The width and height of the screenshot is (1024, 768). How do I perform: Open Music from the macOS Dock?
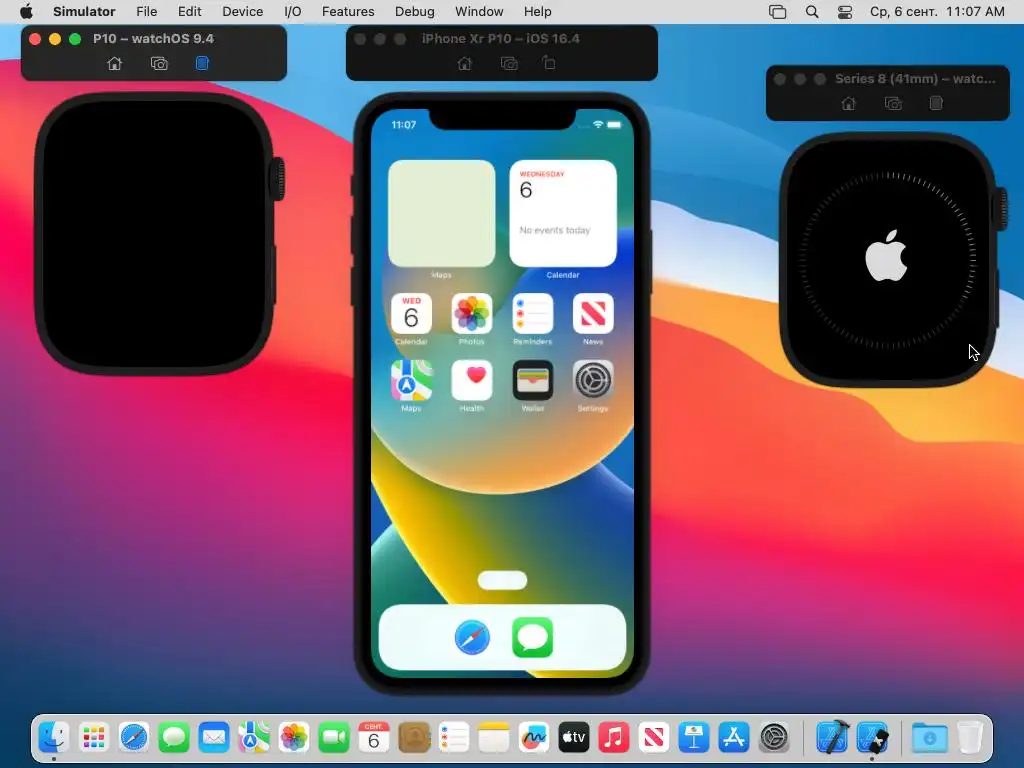click(614, 738)
